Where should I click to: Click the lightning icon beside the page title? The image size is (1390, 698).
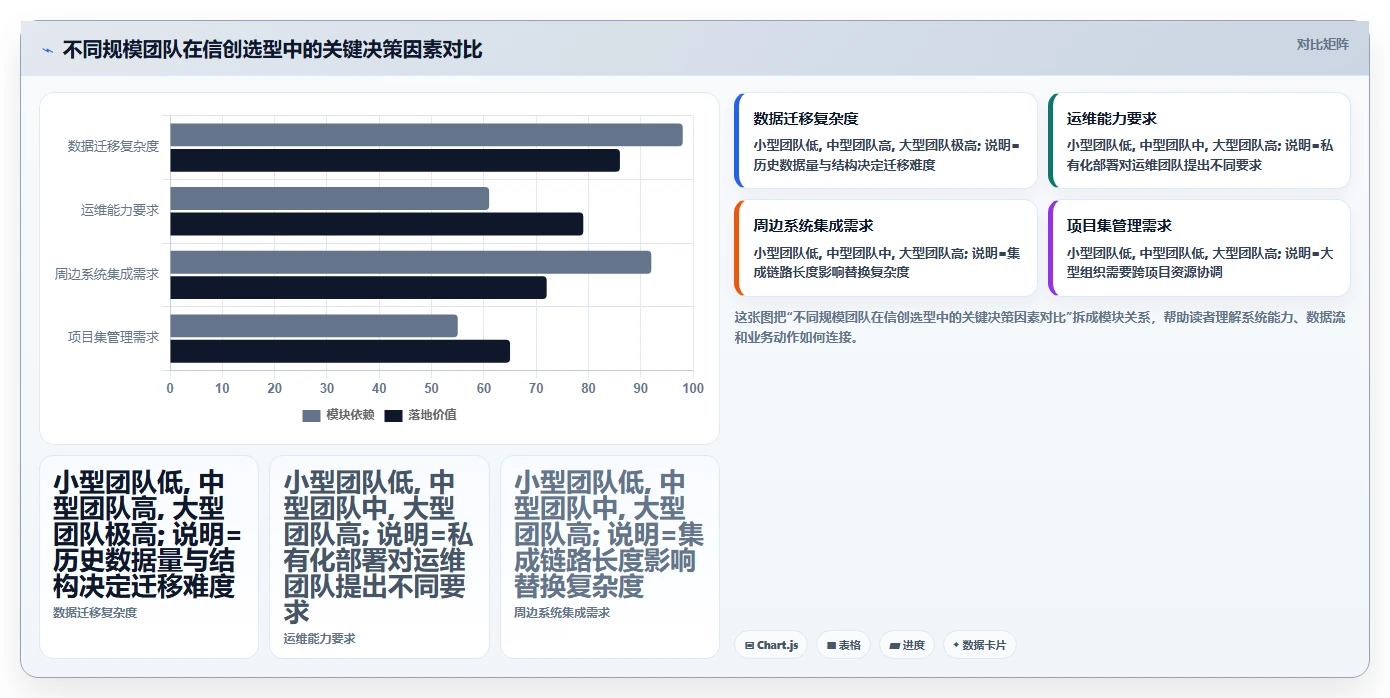pos(47,50)
